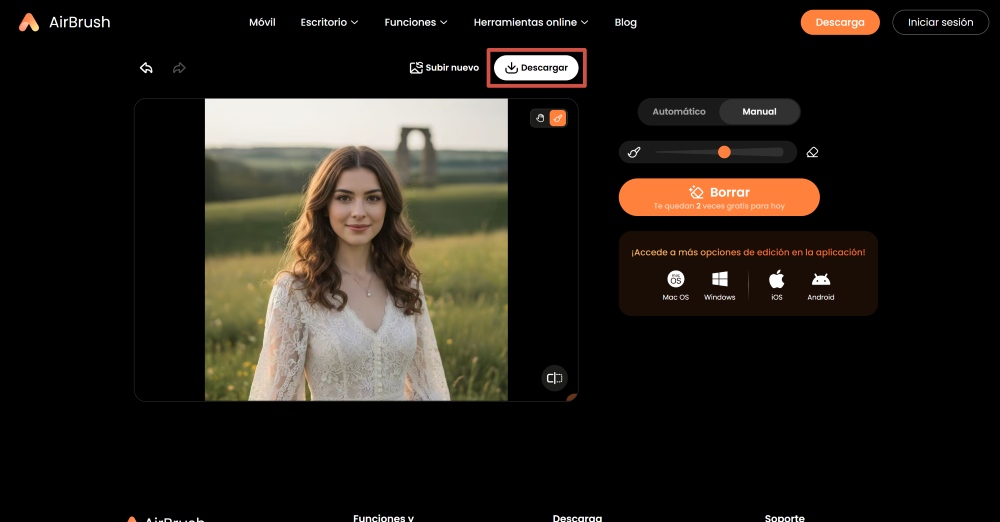Open the Android app download
The height and width of the screenshot is (522, 1000).
pos(821,285)
